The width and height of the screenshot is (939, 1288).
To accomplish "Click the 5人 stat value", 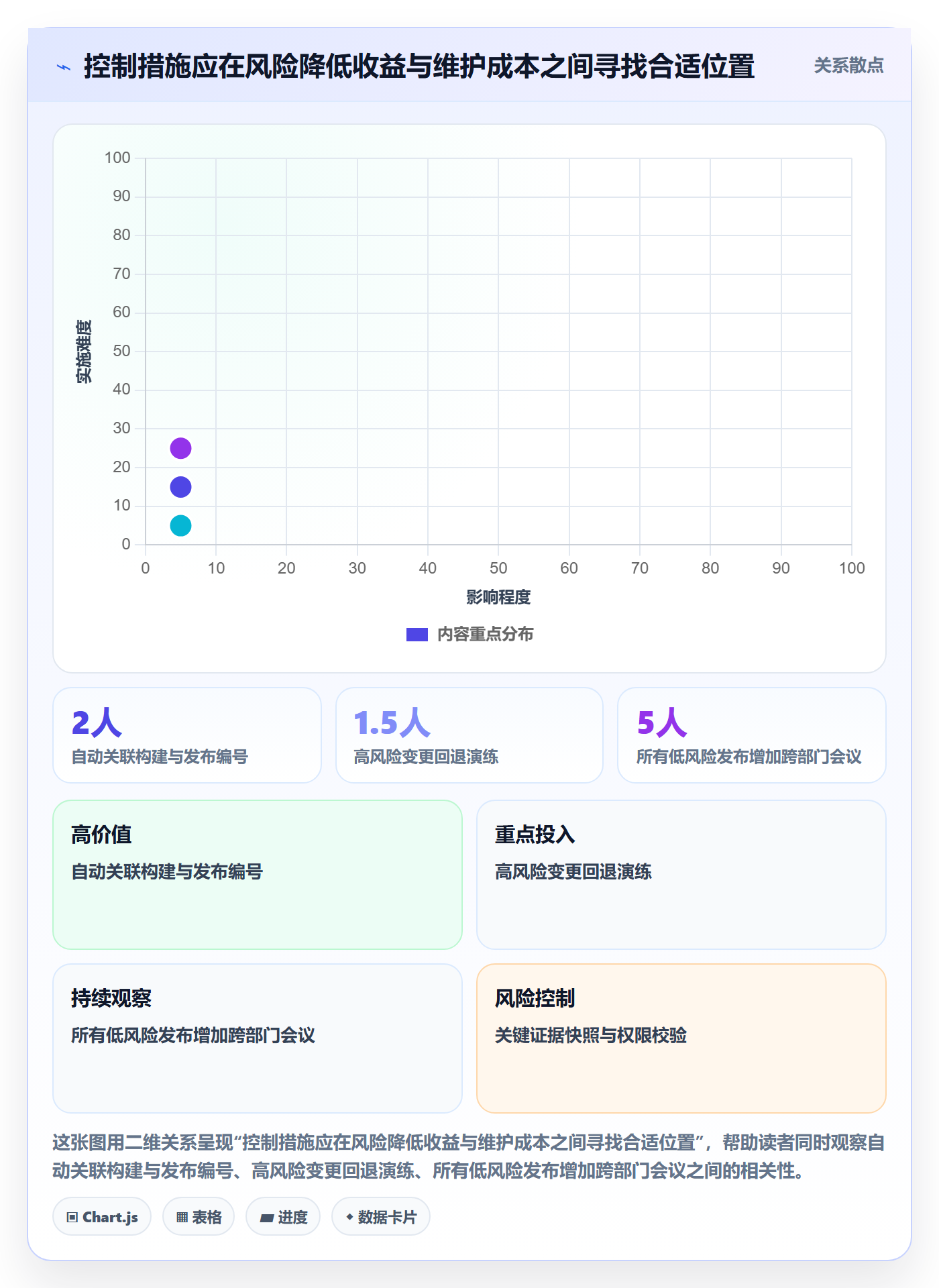I will click(662, 722).
